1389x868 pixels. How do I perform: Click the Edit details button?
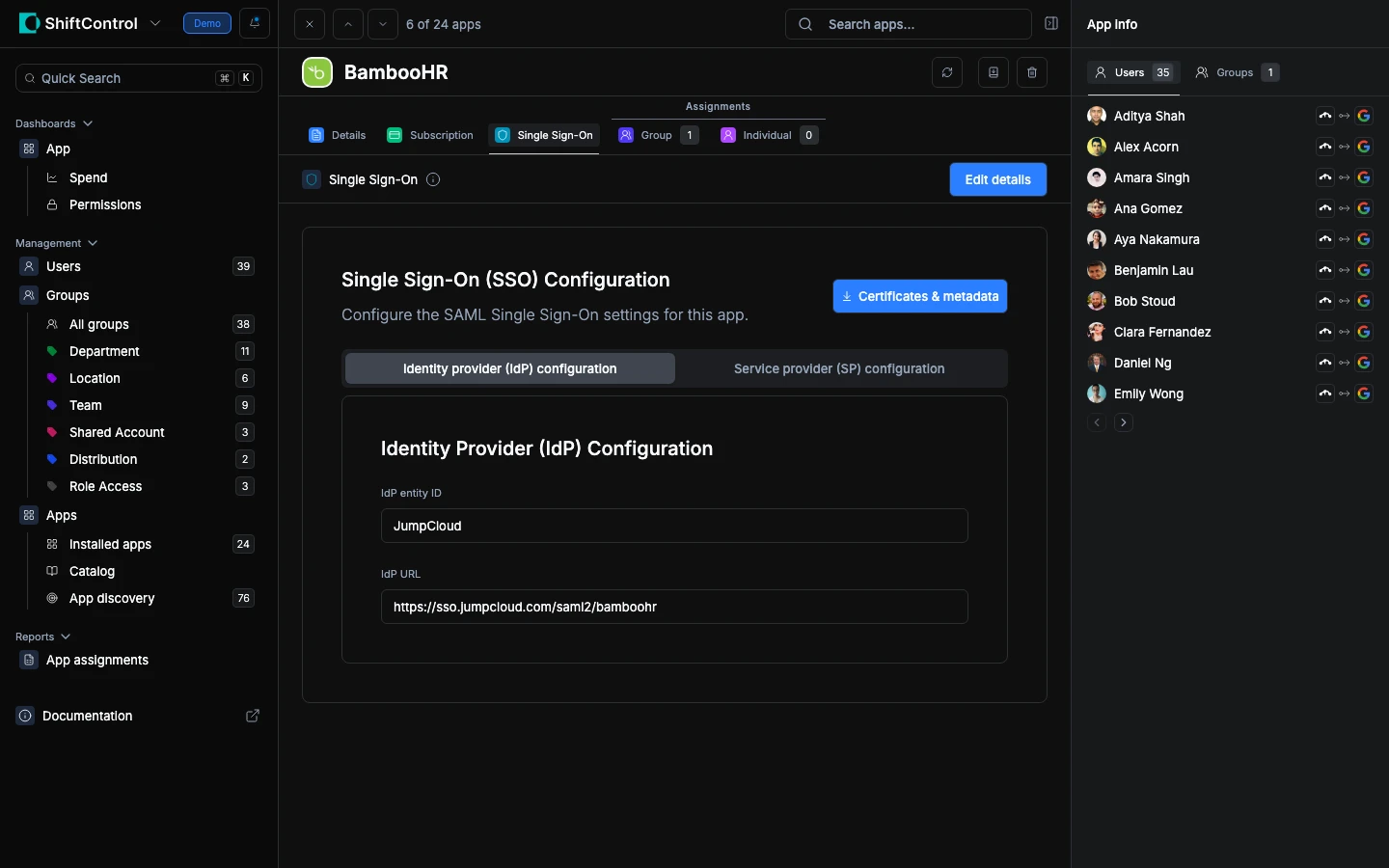(x=997, y=179)
